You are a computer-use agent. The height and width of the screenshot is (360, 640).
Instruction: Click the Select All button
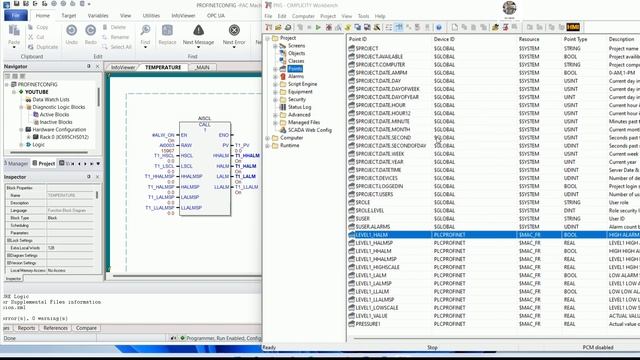point(117,47)
